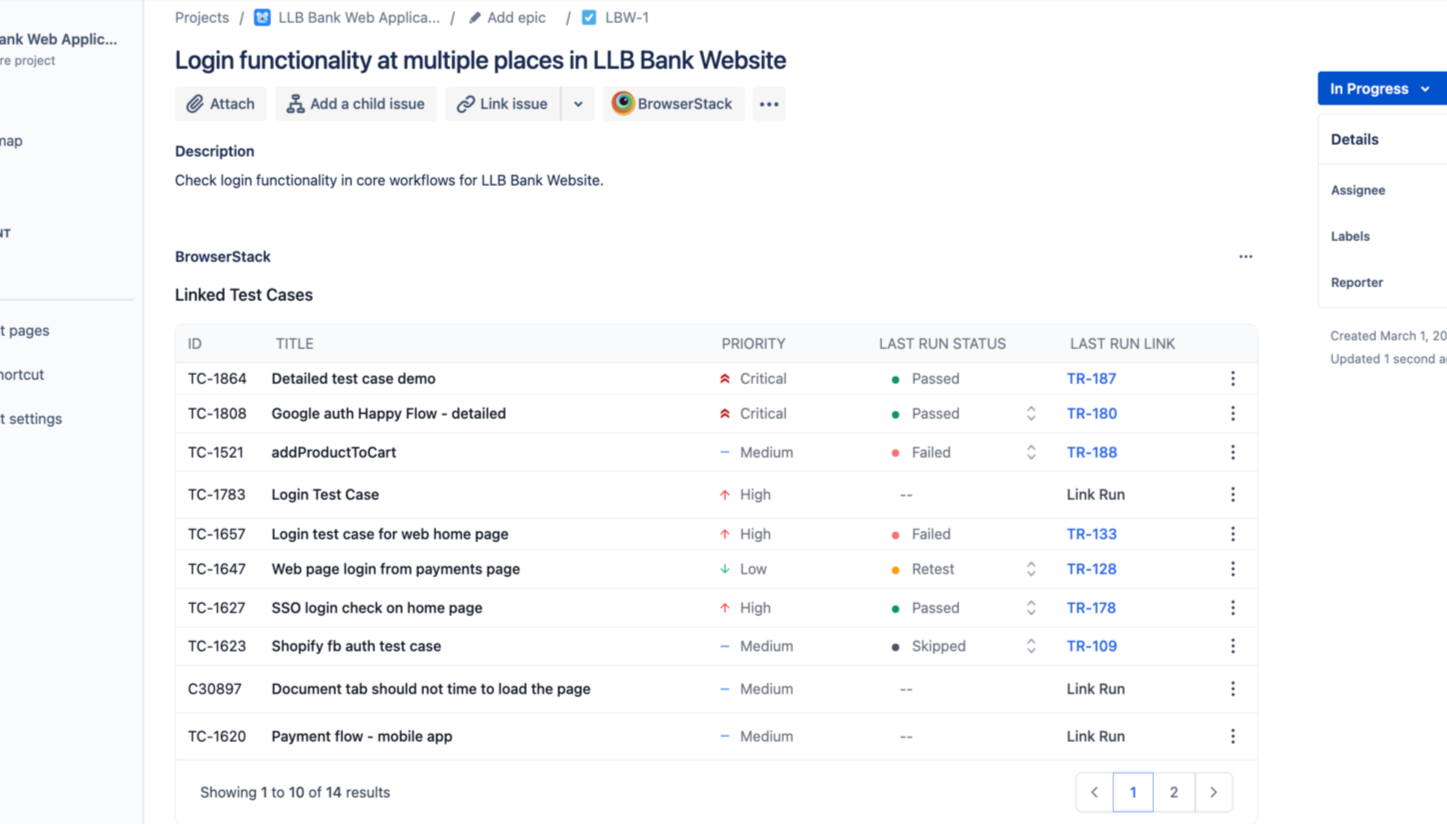Click the LBW-1 issue type checkbox icon

589,18
